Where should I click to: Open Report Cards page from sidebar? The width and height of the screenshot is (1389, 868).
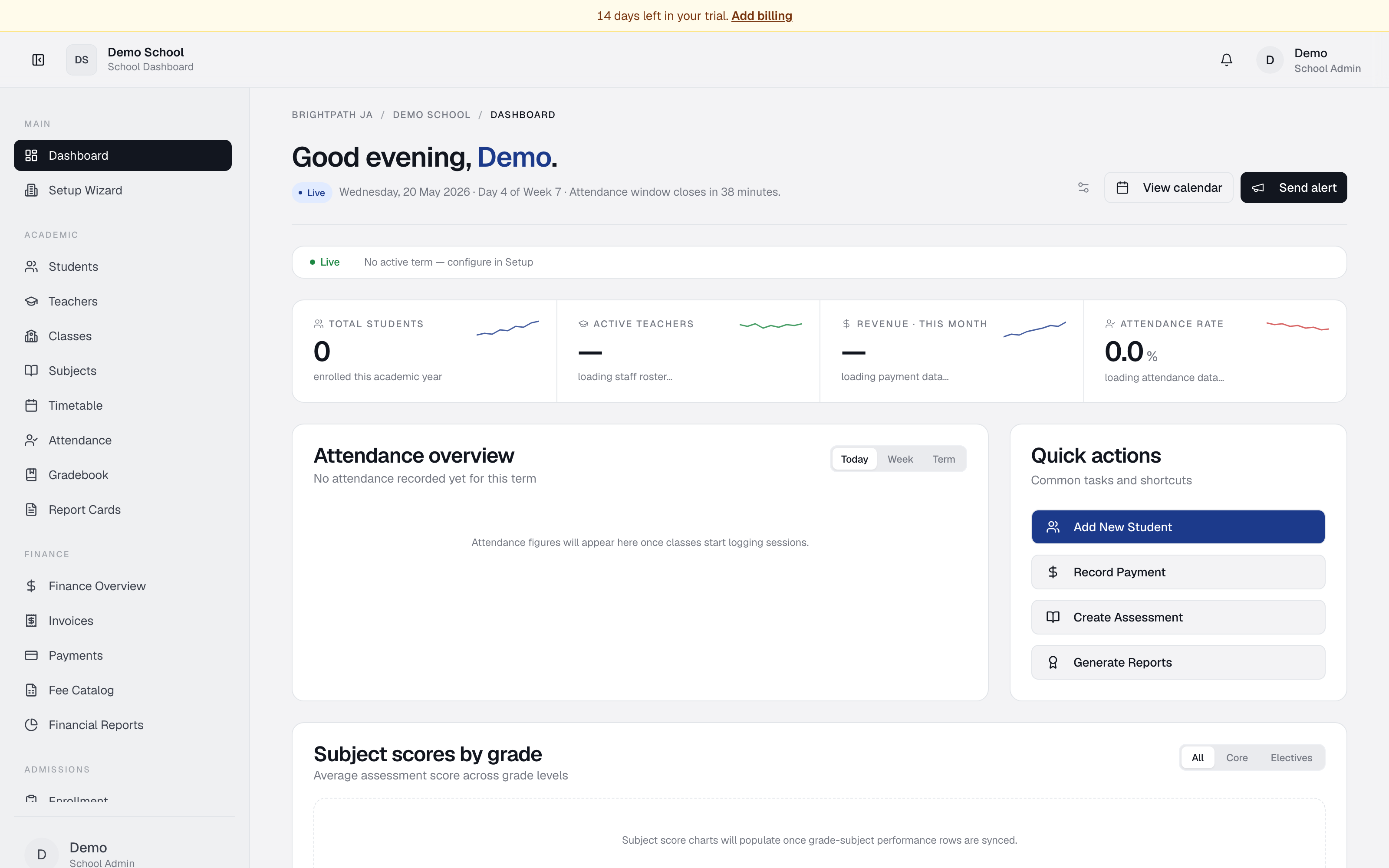pos(123,510)
